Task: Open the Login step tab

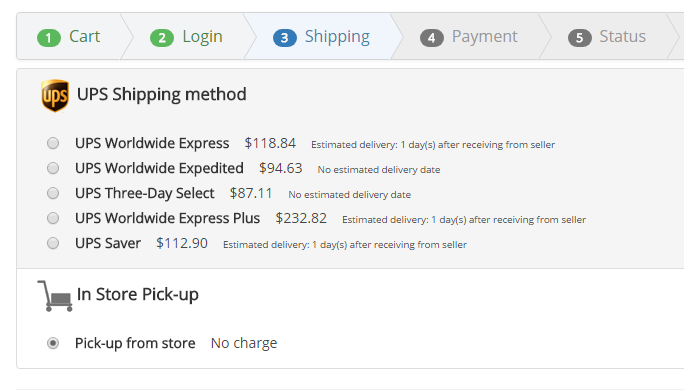Action: coord(187,36)
